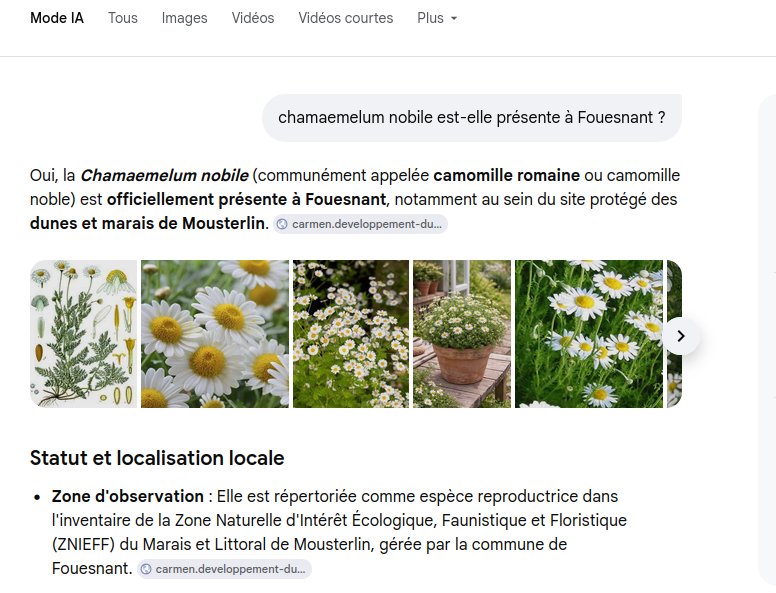Click the link icon in first carmen citation
Viewport: 776px width, 593px height.
point(282,224)
